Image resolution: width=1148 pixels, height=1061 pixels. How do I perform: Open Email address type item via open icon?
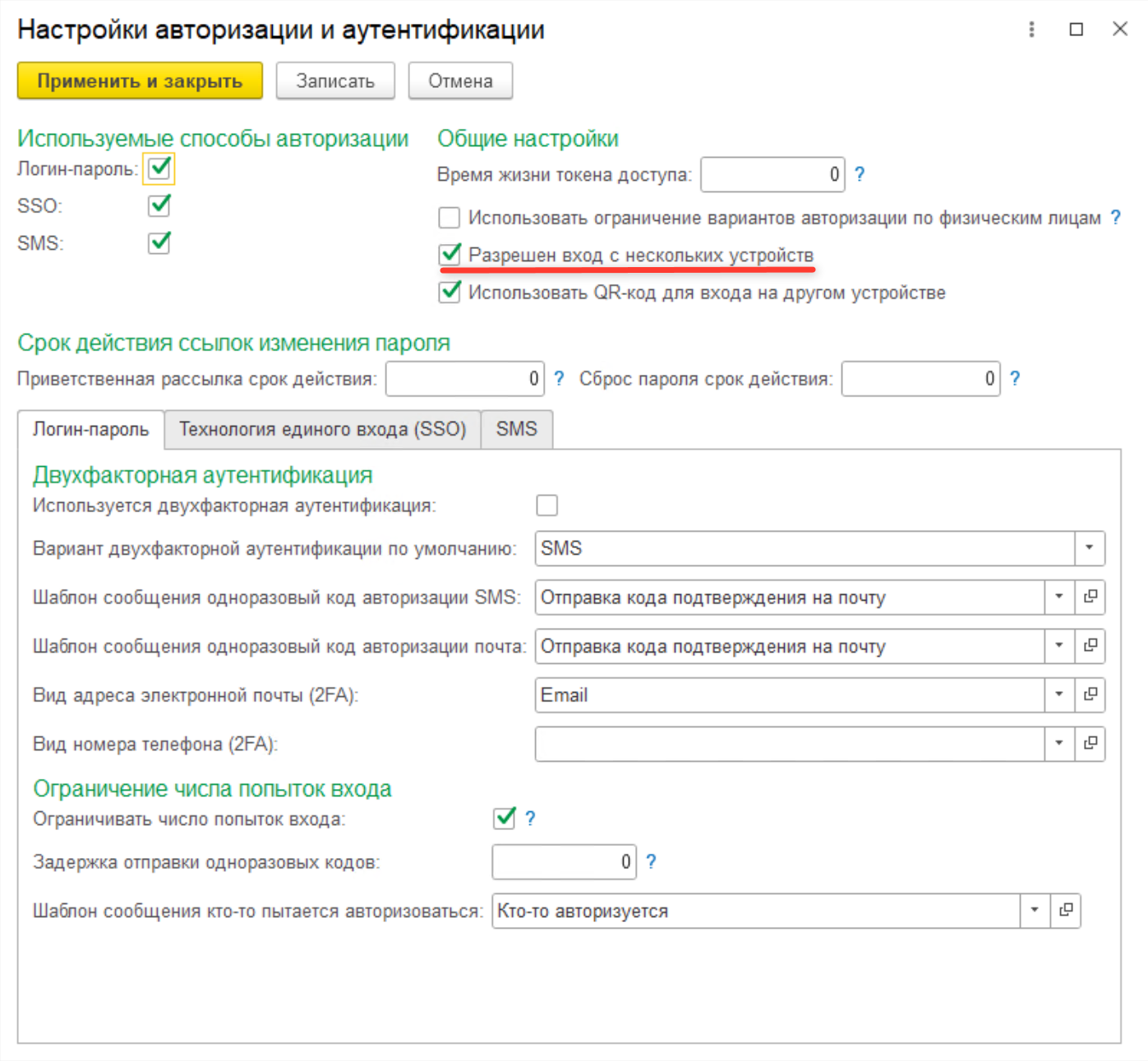[x=1090, y=695]
